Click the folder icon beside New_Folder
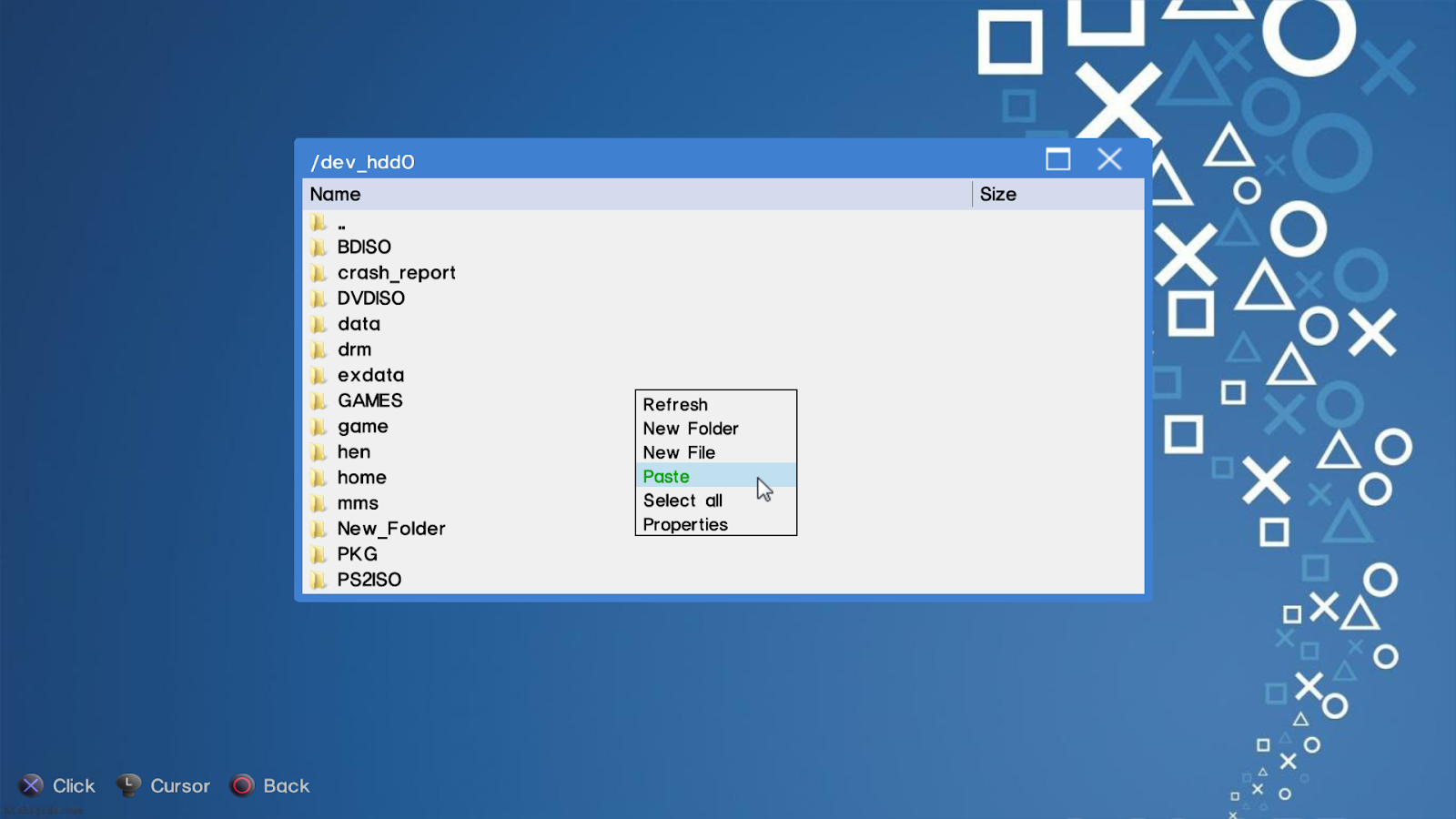1456x819 pixels. pos(318,528)
